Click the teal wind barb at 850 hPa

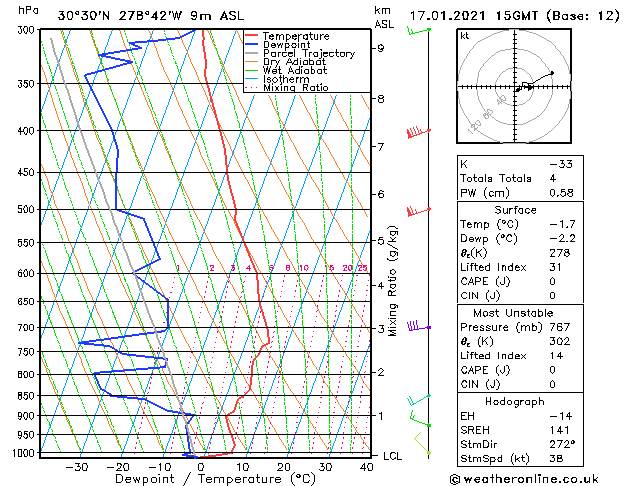point(419,400)
